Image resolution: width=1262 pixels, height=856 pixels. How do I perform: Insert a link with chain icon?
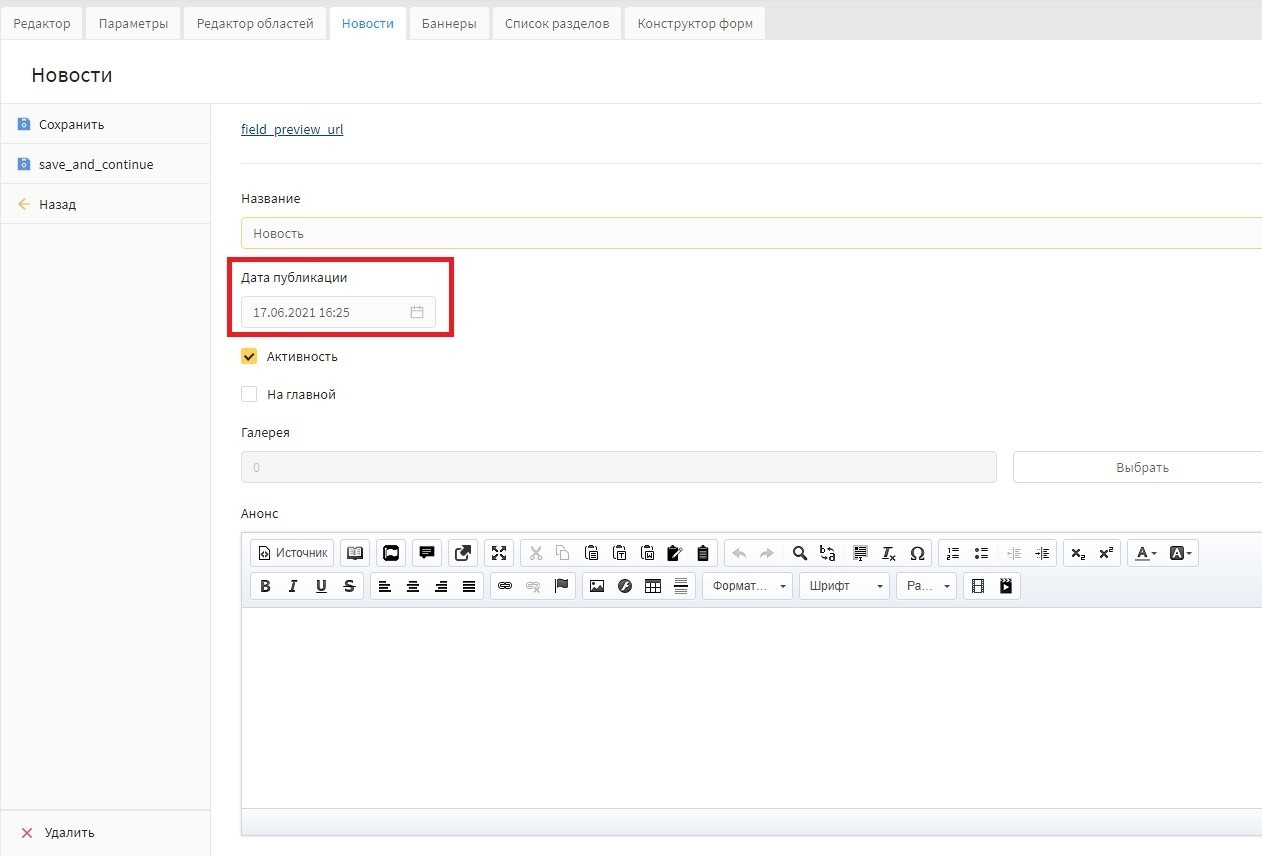pyautogui.click(x=505, y=587)
